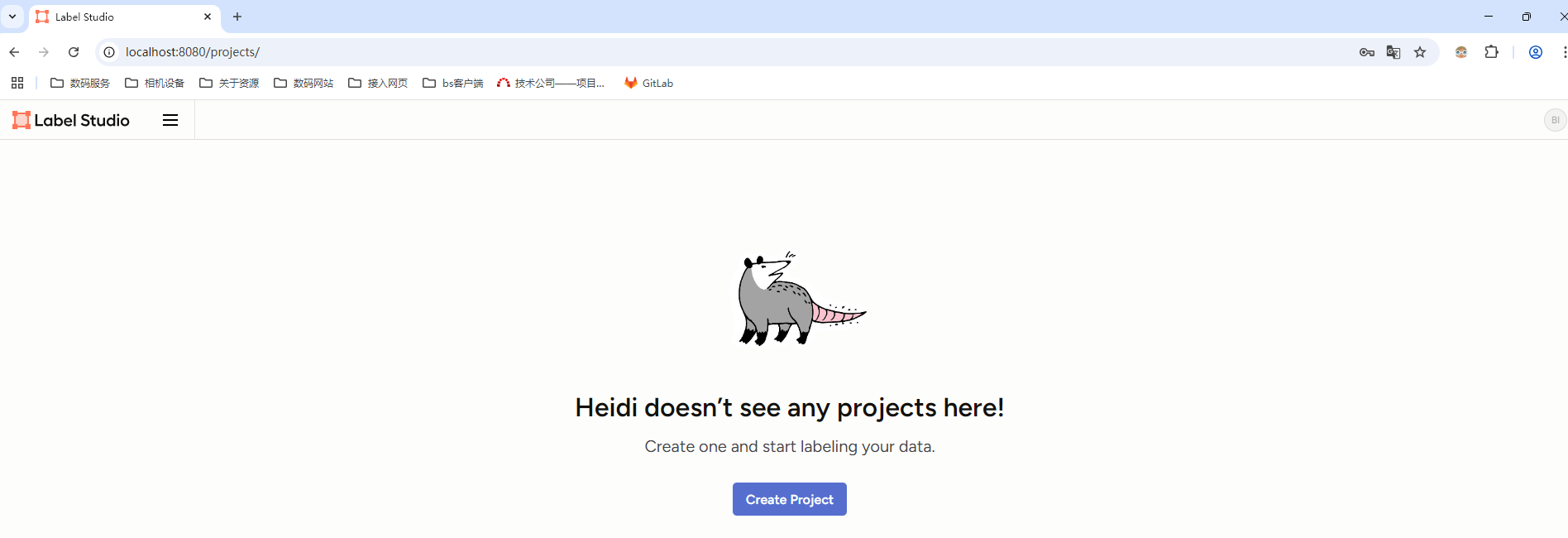Screen dimensions: 1568x538
Task: Click the Create Project button
Action: (790, 499)
